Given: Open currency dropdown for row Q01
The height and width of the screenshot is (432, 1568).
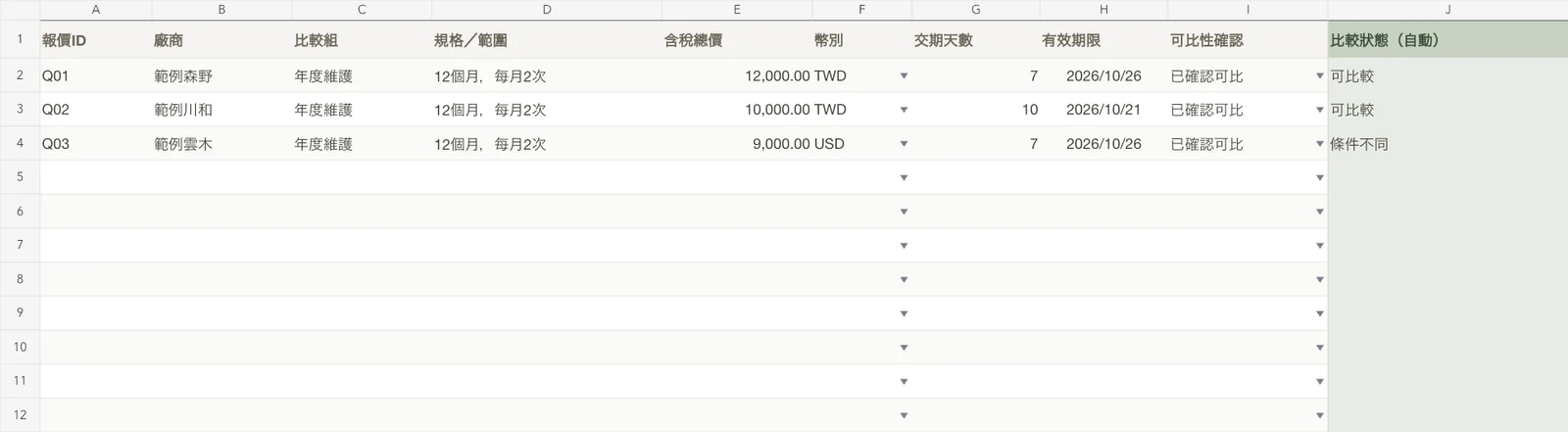Looking at the screenshot, I should pos(904,76).
